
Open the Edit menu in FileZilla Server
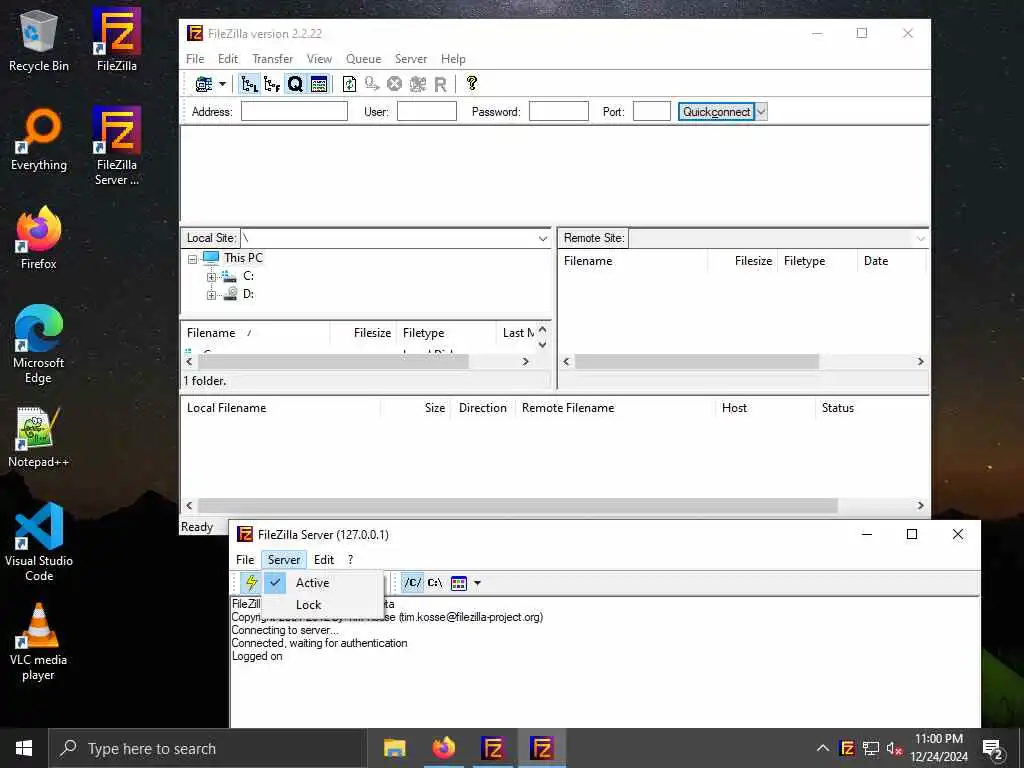[x=324, y=560]
